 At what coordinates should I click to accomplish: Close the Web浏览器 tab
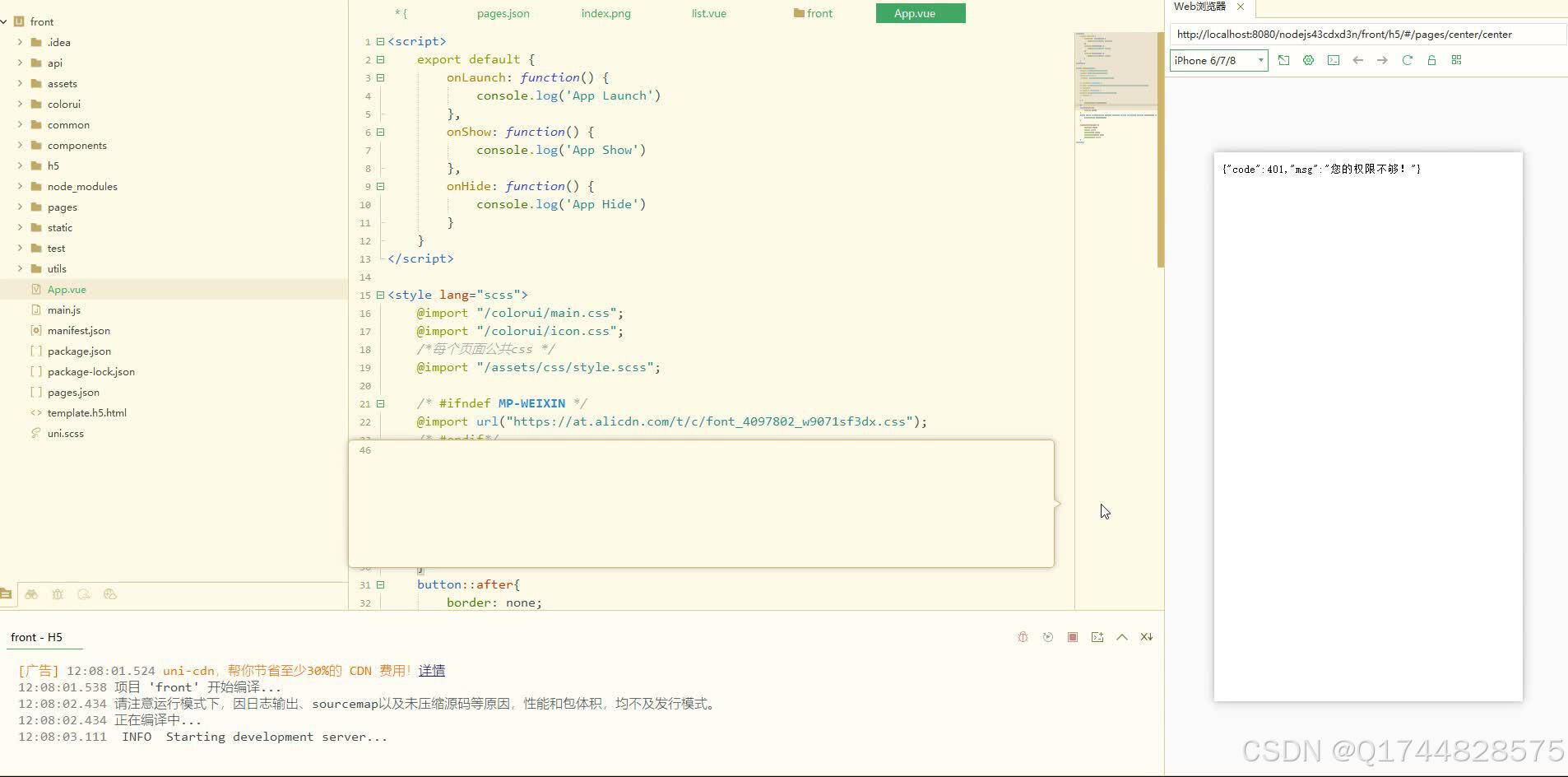[x=1241, y=7]
